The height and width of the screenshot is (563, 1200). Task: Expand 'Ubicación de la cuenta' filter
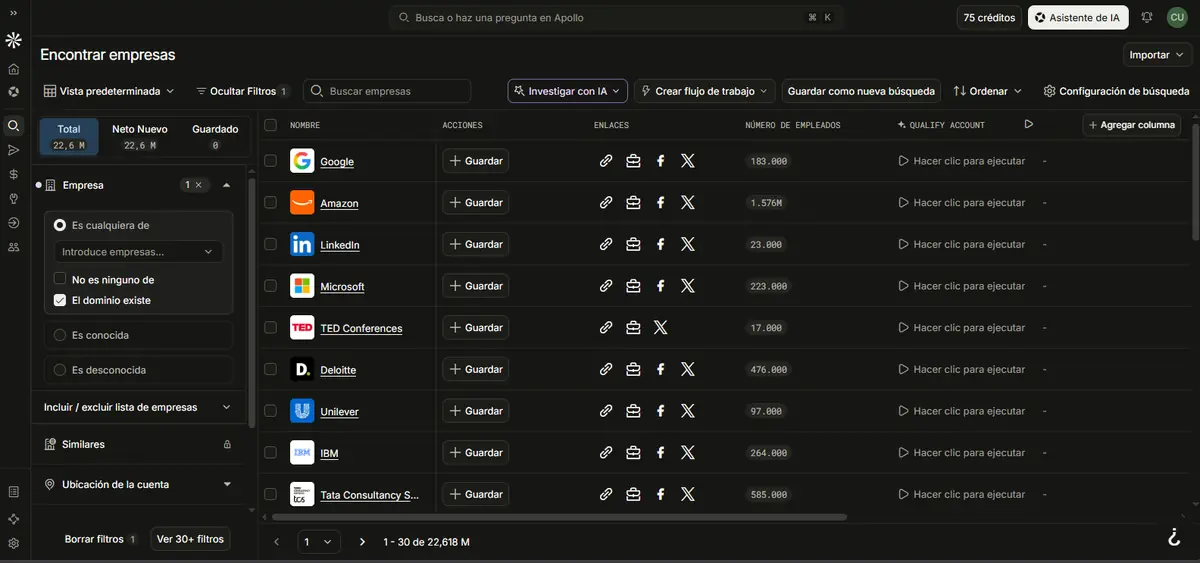138,484
